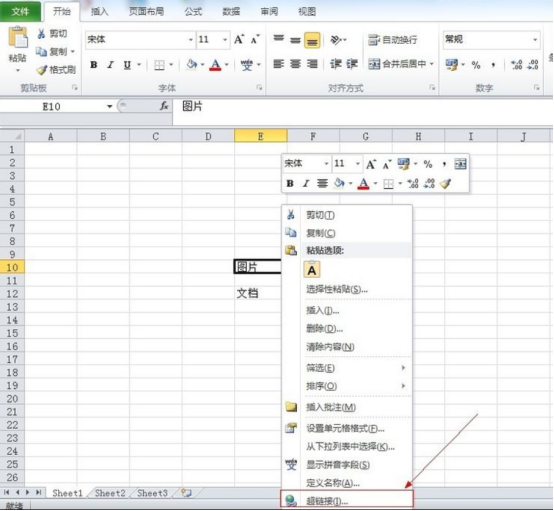Click decrease decimal icon in ribbon
The height and width of the screenshot is (511, 554).
(533, 65)
